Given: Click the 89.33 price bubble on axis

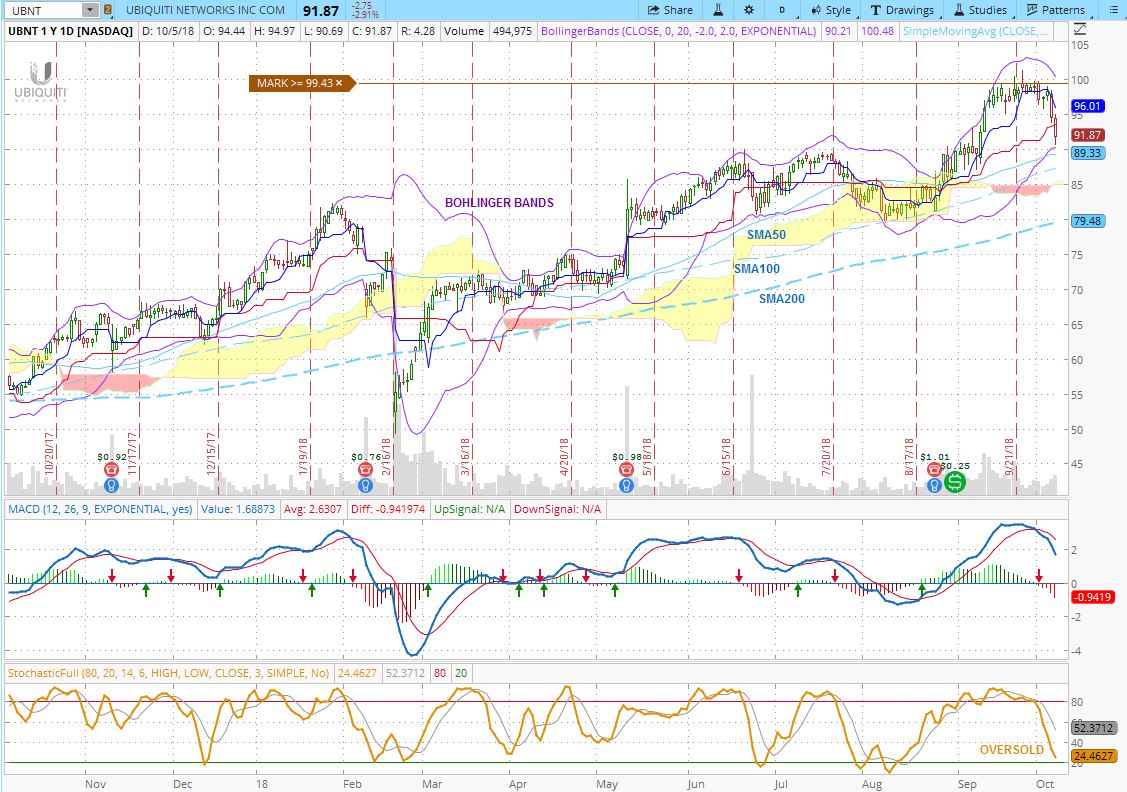Looking at the screenshot, I should click(1087, 153).
